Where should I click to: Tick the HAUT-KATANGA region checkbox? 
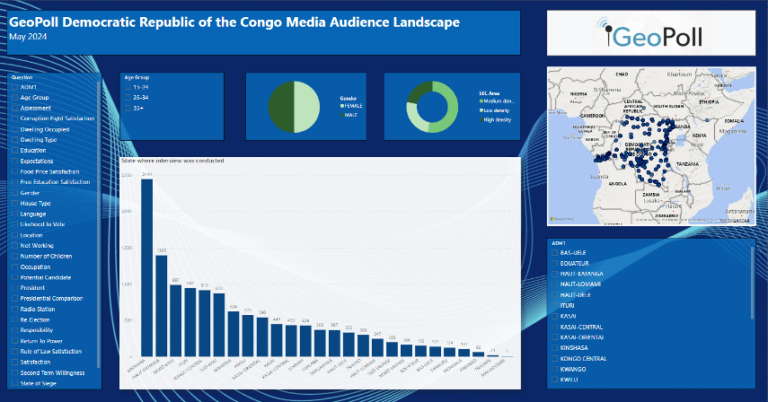[555, 274]
